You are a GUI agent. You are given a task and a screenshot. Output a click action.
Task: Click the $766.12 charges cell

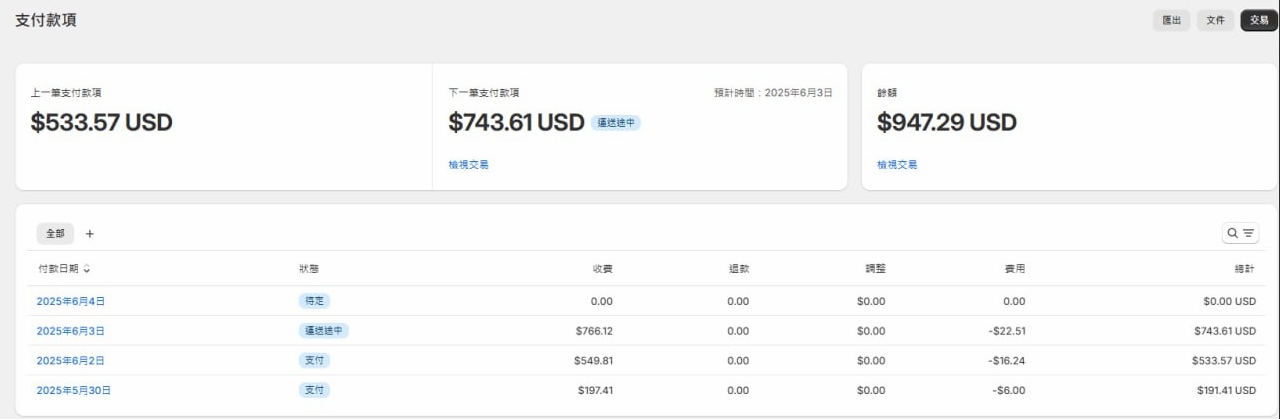[594, 331]
